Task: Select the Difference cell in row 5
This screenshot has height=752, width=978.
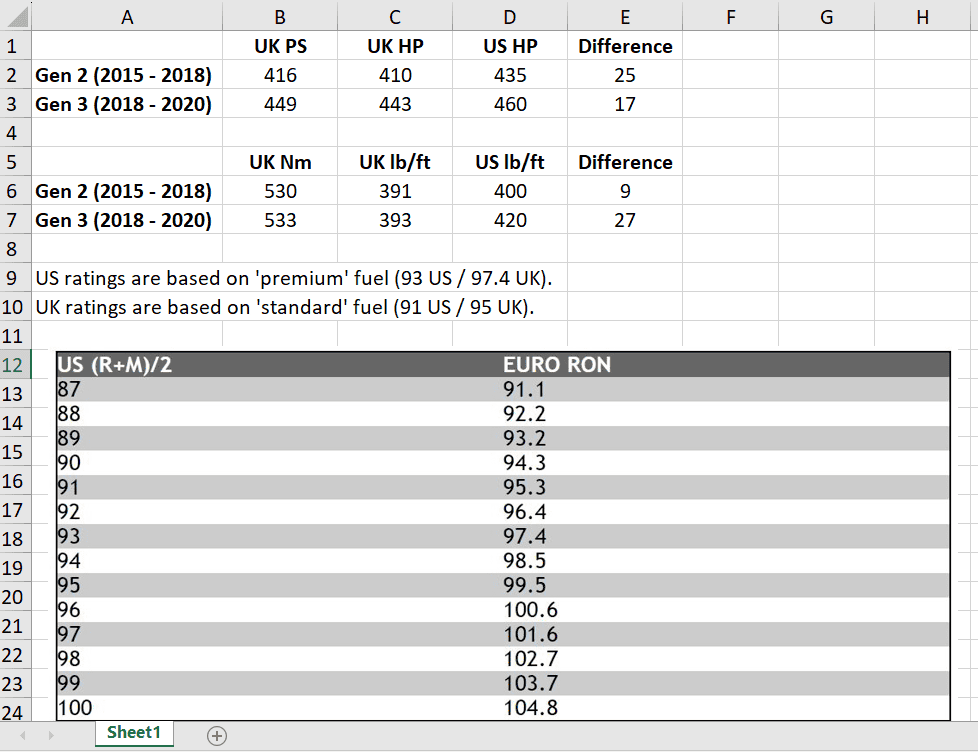Action: click(625, 162)
